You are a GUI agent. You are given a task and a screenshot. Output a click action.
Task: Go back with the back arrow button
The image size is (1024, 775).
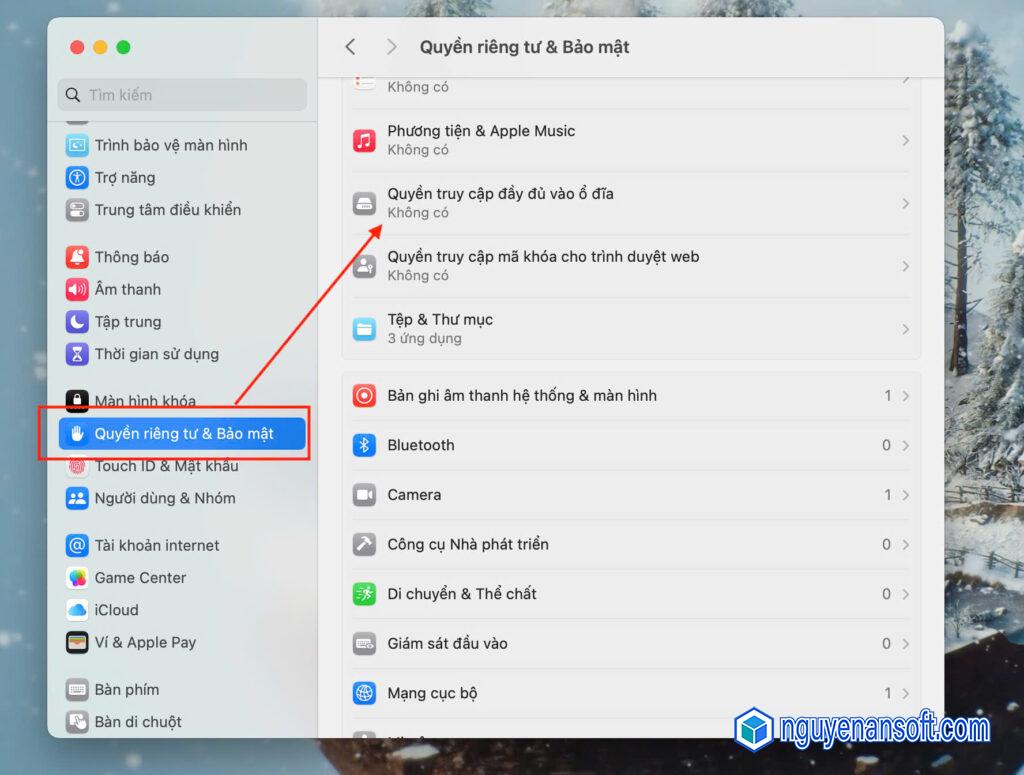[350, 47]
